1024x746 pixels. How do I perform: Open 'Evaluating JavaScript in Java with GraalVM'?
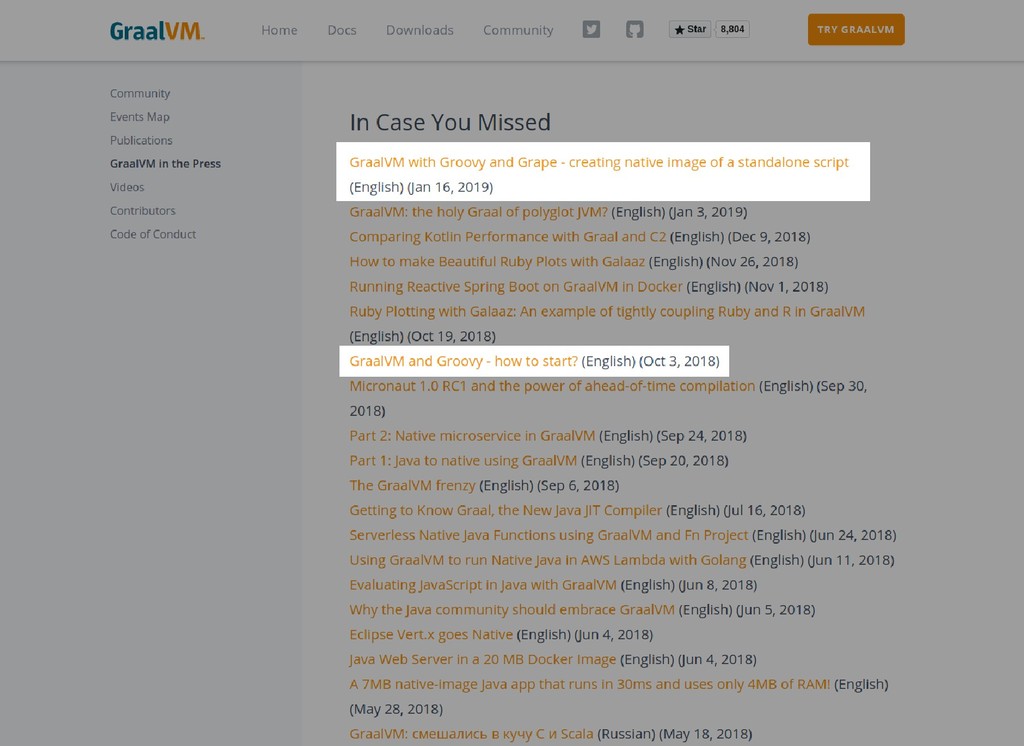(x=483, y=585)
